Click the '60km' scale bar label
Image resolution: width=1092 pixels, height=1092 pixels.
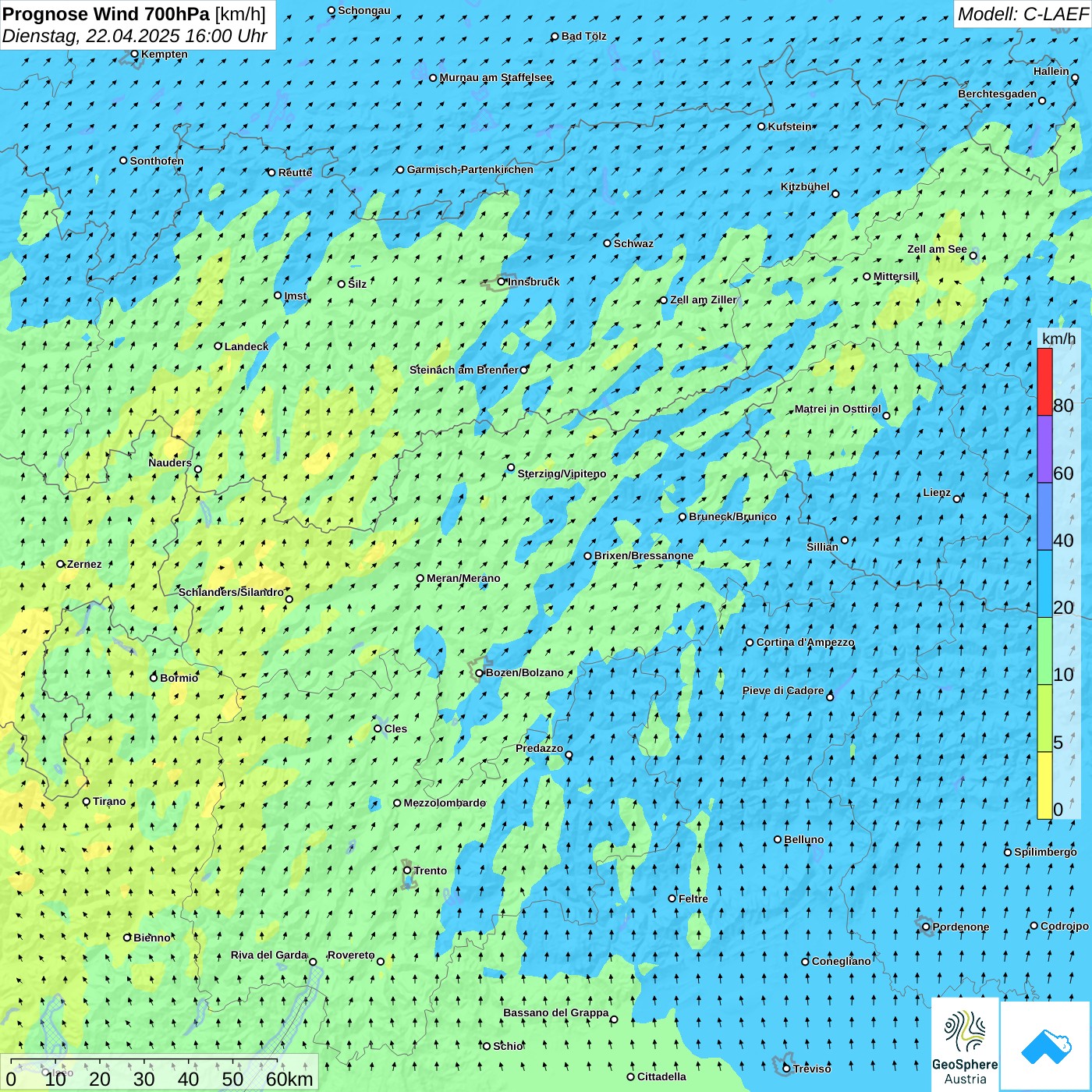(289, 1079)
